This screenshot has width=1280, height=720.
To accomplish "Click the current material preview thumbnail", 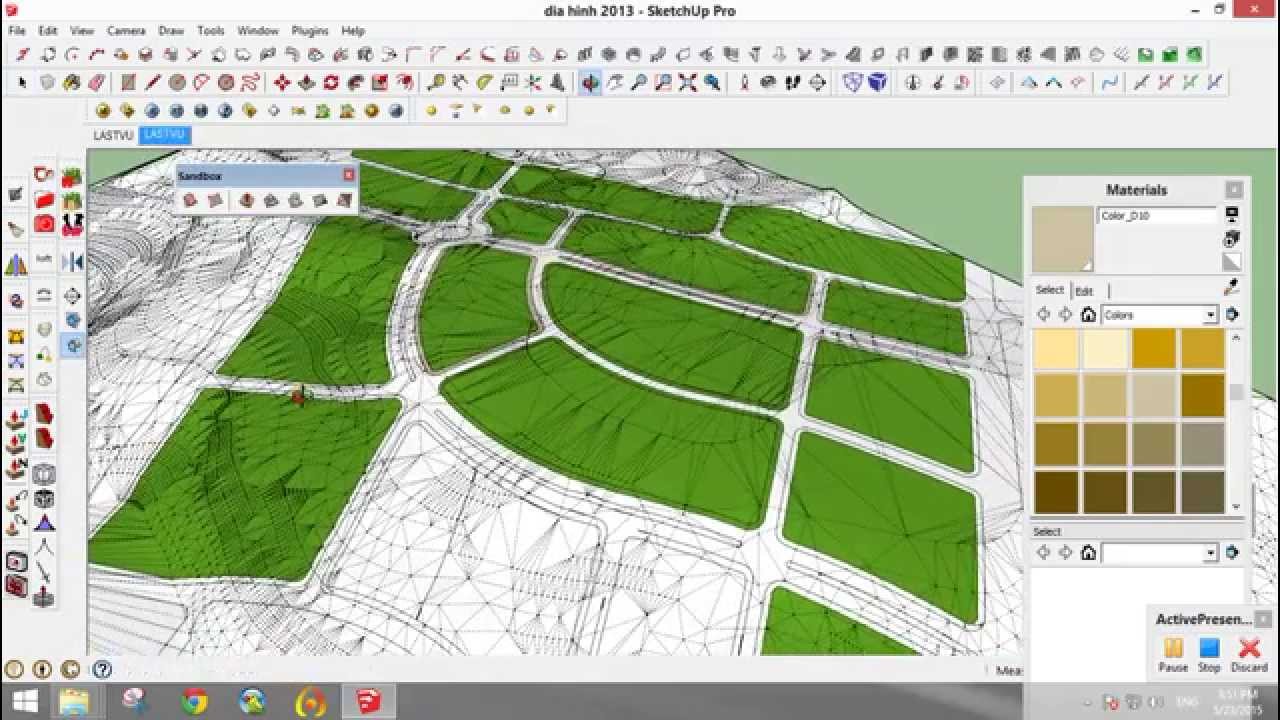I will (1062, 239).
